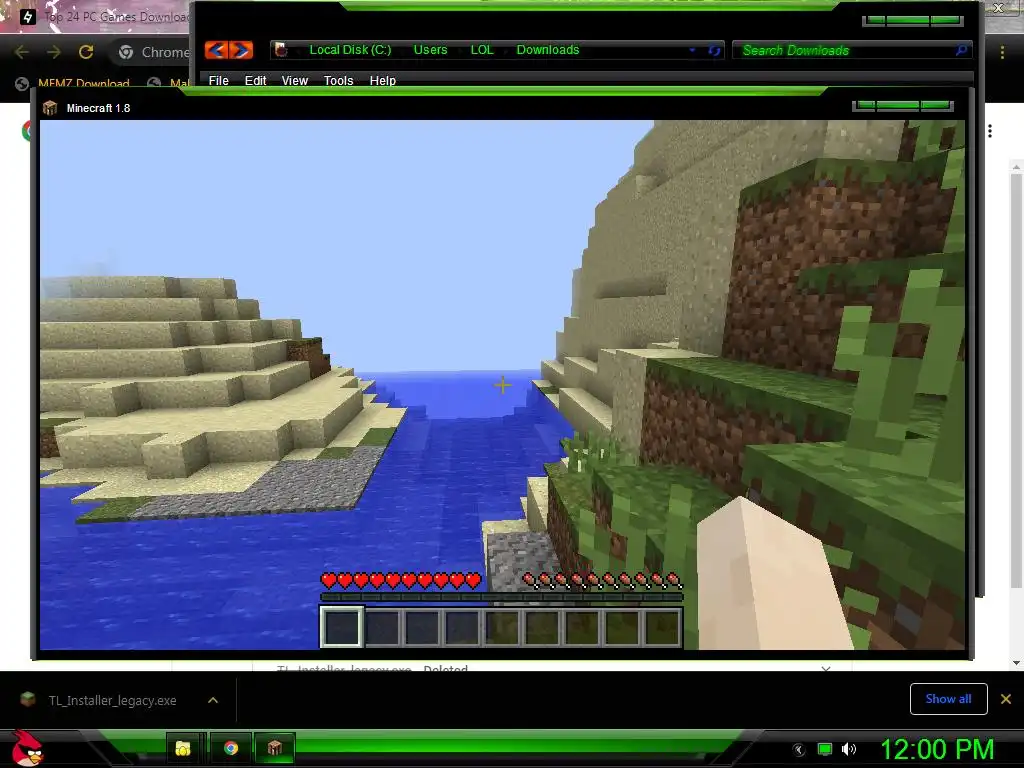Screen dimensions: 1024x768
Task: Expand the Explorer address bar dropdown
Action: (x=692, y=50)
